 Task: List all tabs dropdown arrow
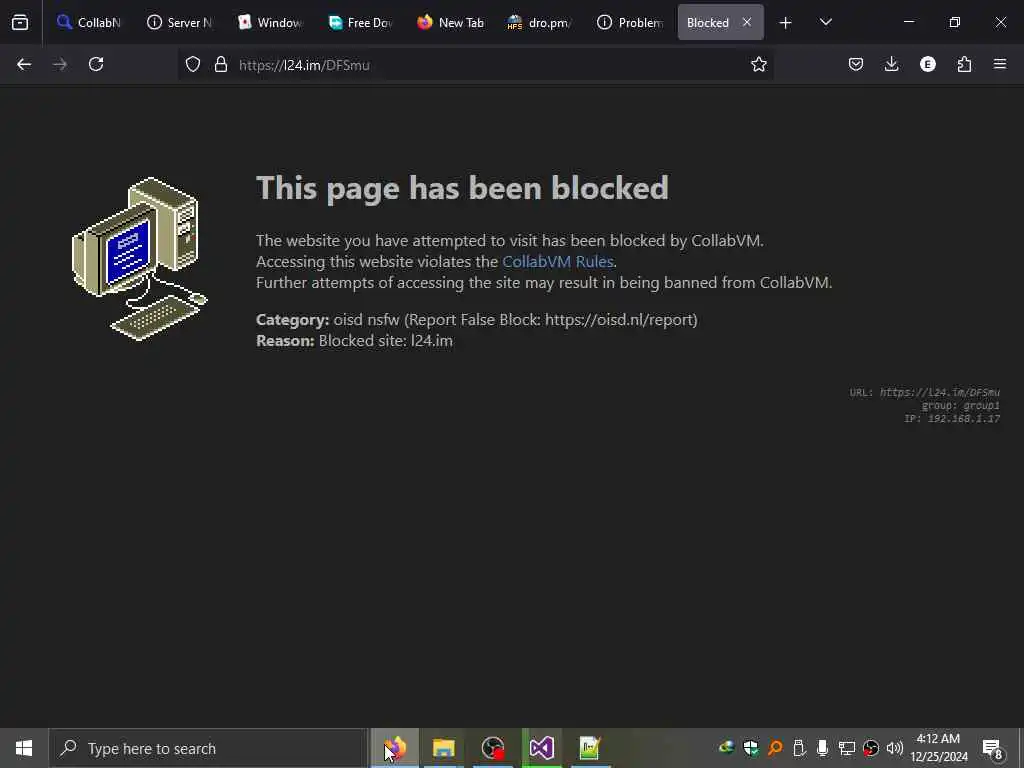pyautogui.click(x=825, y=22)
